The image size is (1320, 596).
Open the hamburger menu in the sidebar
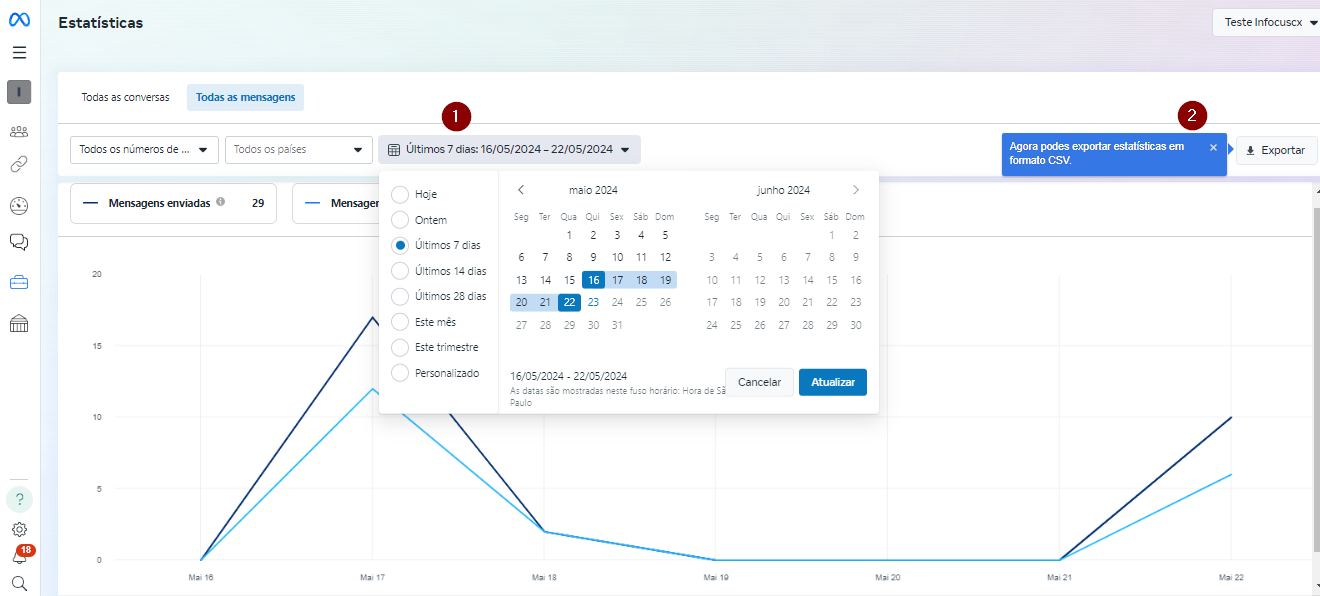19,53
